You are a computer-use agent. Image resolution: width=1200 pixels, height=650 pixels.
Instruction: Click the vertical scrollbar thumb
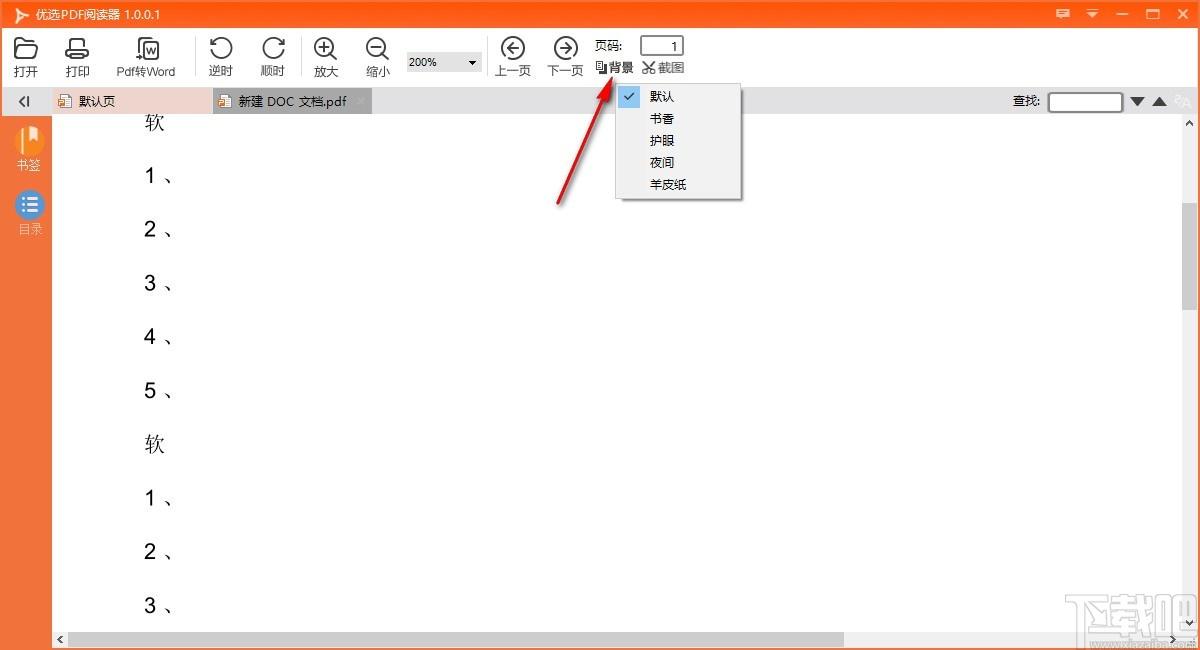click(1189, 255)
